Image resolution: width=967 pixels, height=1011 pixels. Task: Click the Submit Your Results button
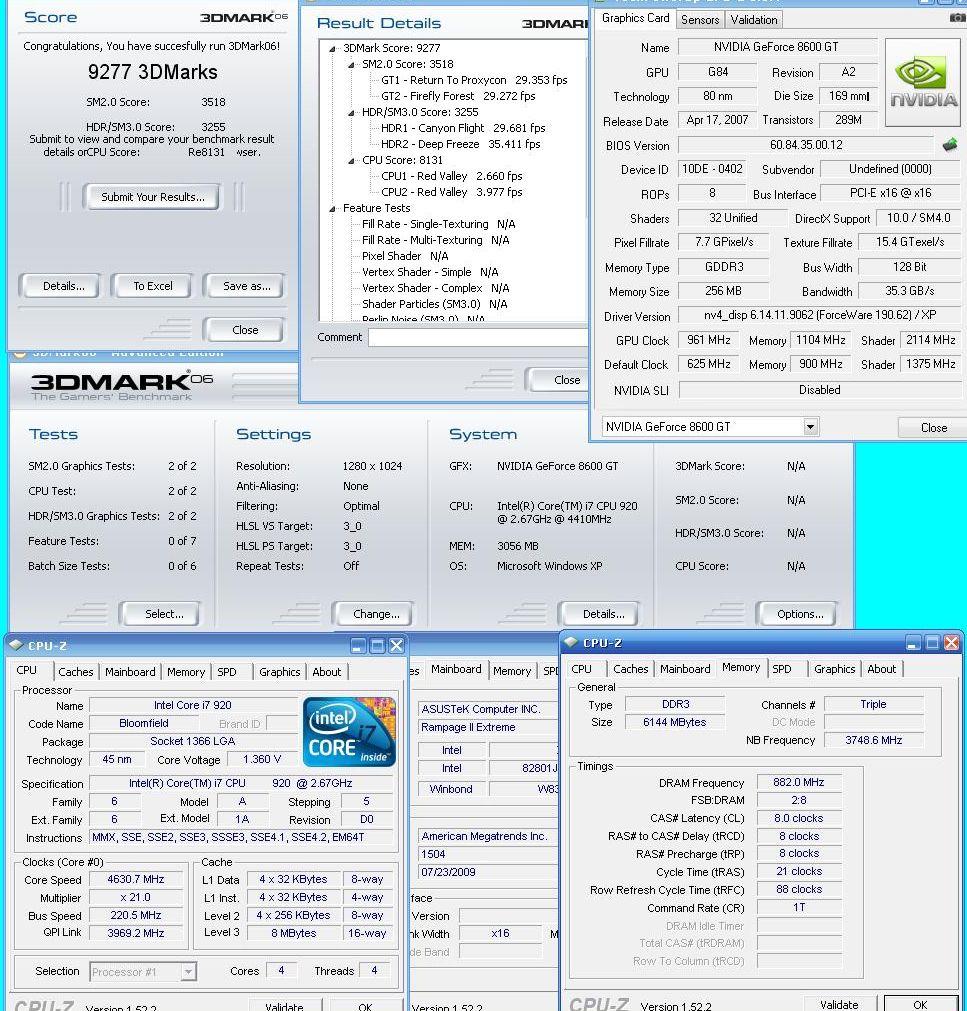153,197
